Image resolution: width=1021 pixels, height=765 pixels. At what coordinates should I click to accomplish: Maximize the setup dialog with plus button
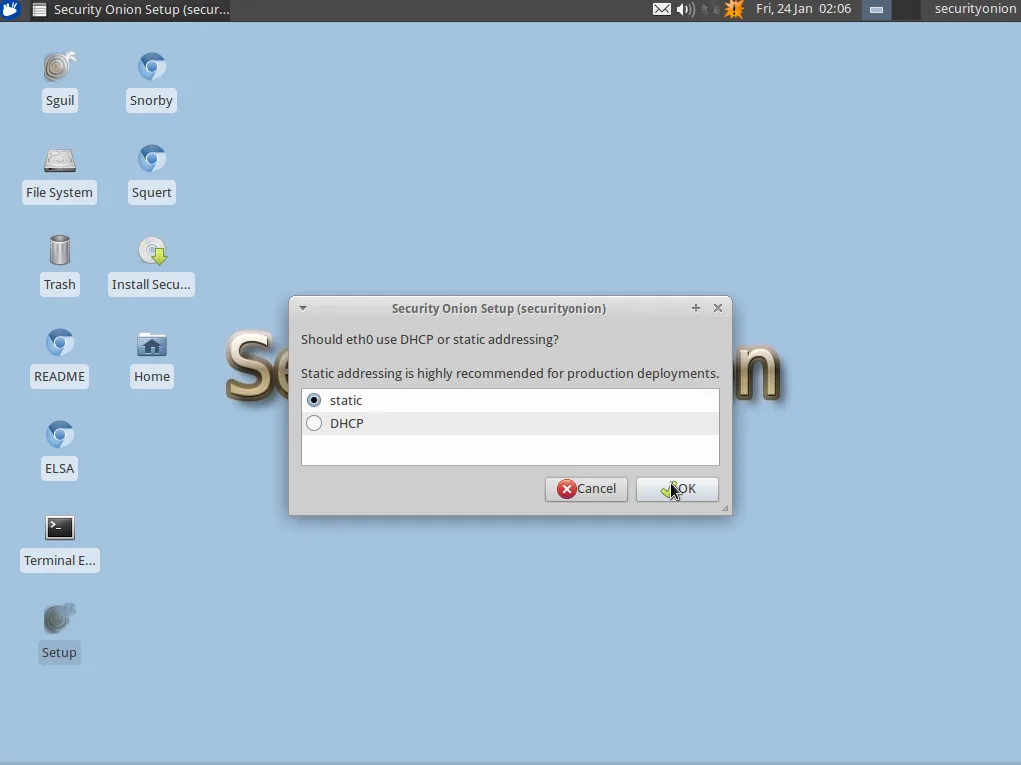(x=695, y=308)
